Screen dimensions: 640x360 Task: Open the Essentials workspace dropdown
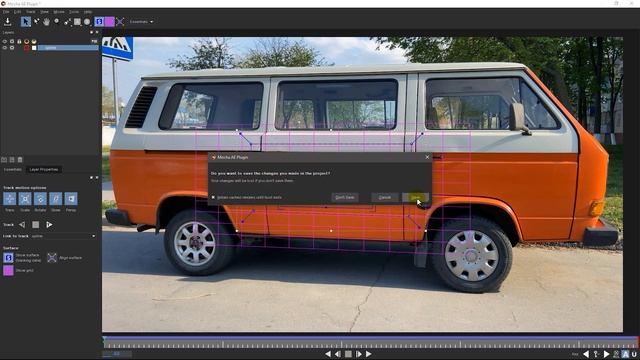(142, 22)
